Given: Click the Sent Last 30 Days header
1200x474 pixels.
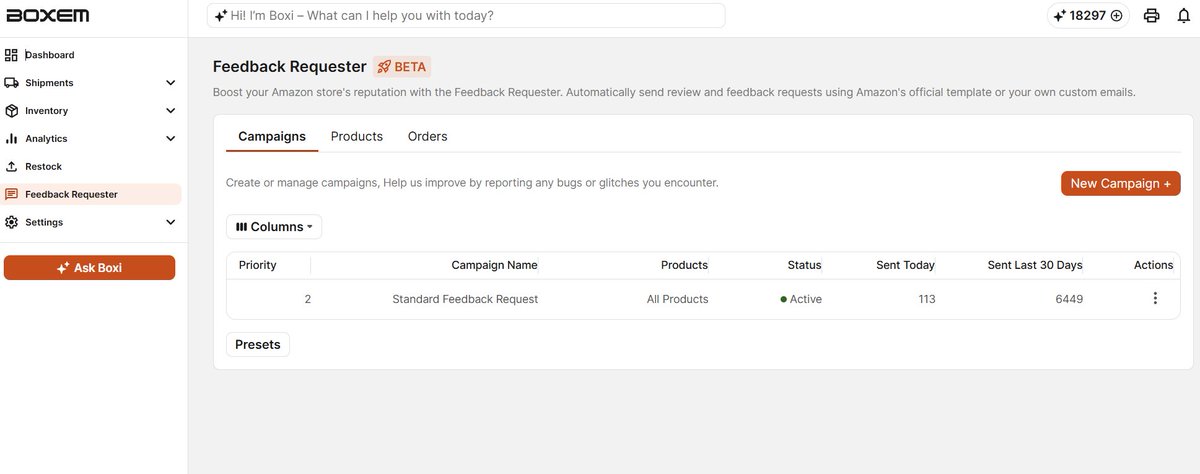Looking at the screenshot, I should coord(1035,265).
